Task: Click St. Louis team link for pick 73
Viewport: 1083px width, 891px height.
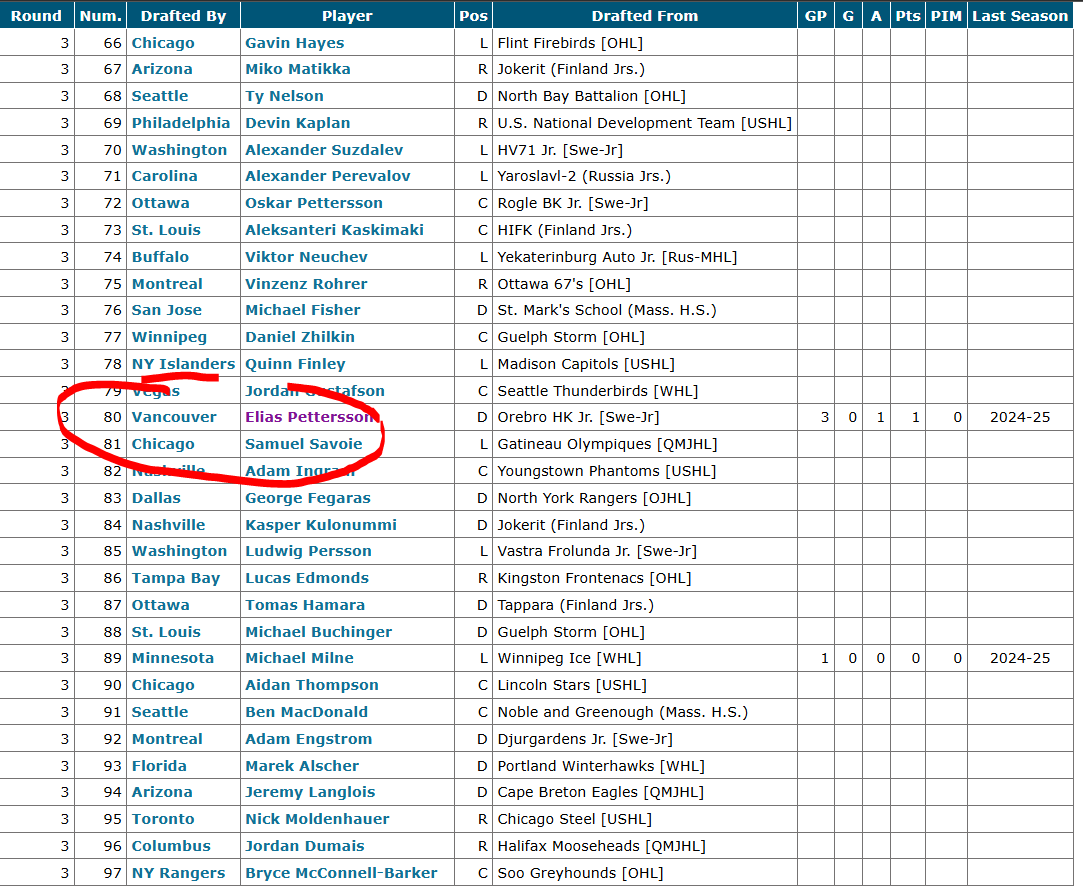Action: [166, 230]
